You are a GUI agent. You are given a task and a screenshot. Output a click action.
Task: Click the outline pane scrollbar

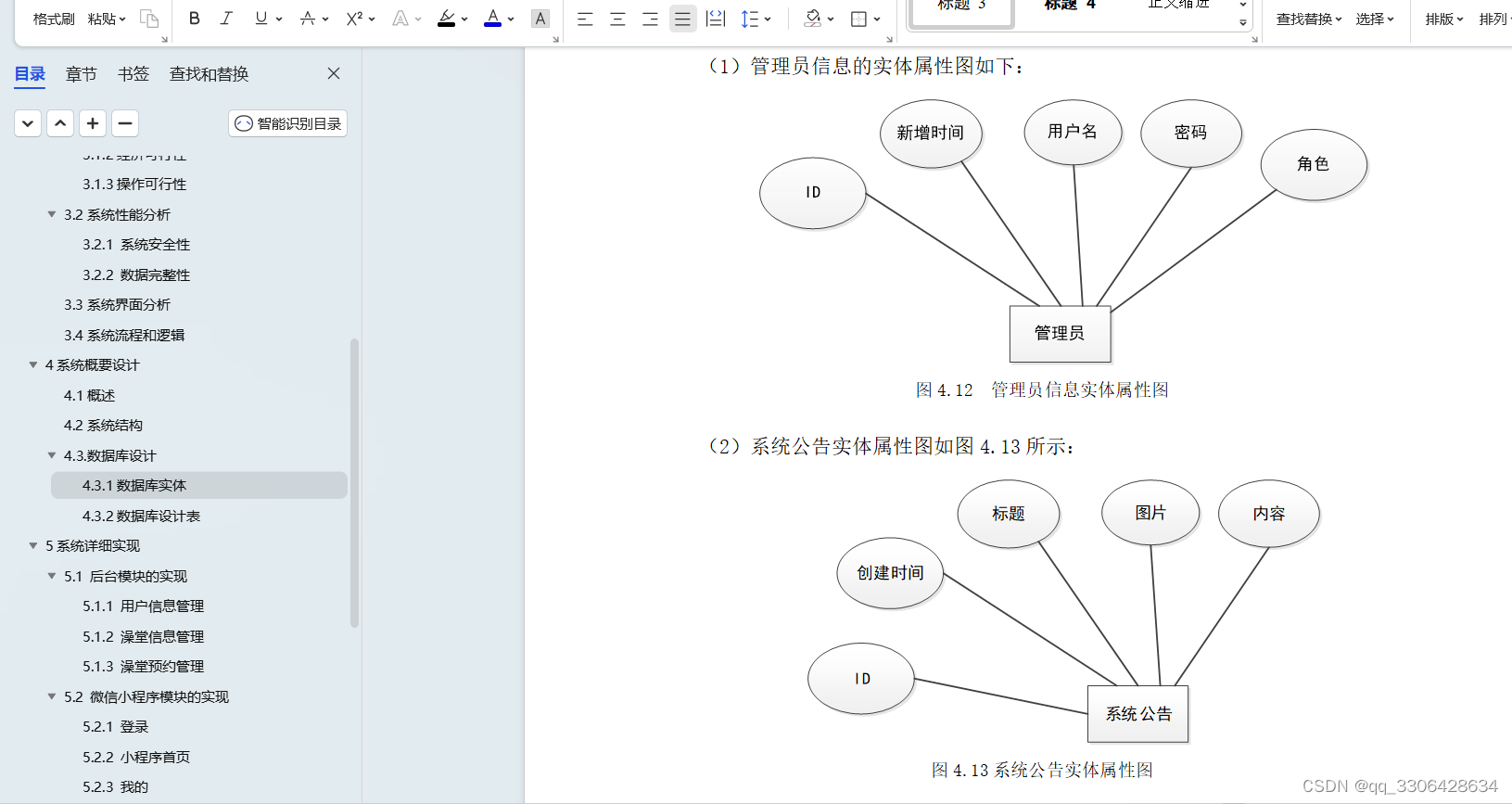[x=354, y=482]
